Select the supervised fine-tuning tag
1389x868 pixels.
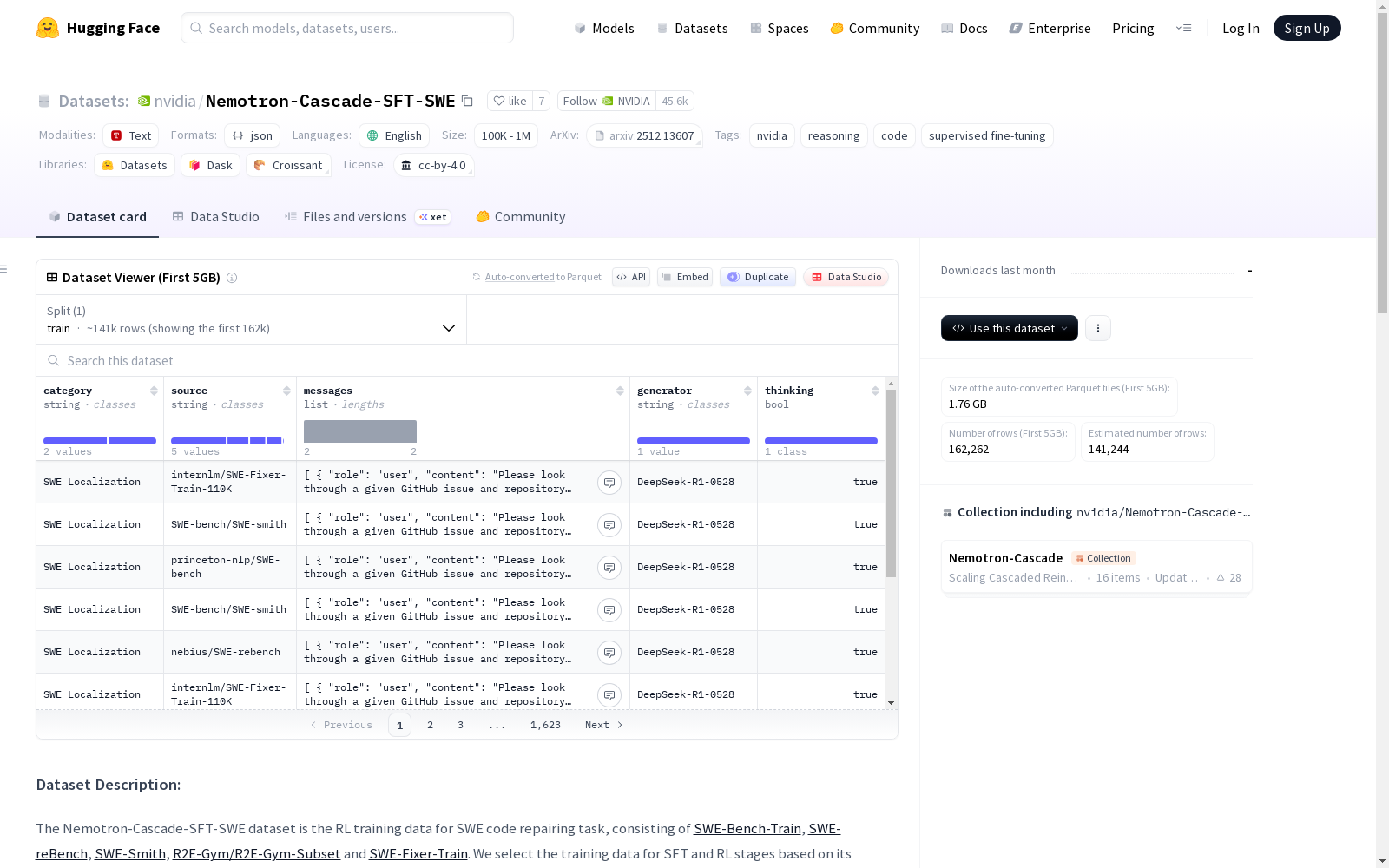point(987,136)
